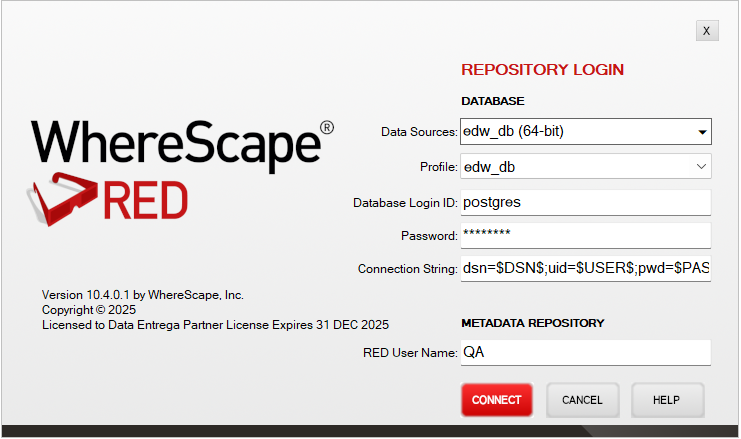Click the 'Profile:' label
The height and width of the screenshot is (439, 741).
(x=439, y=167)
